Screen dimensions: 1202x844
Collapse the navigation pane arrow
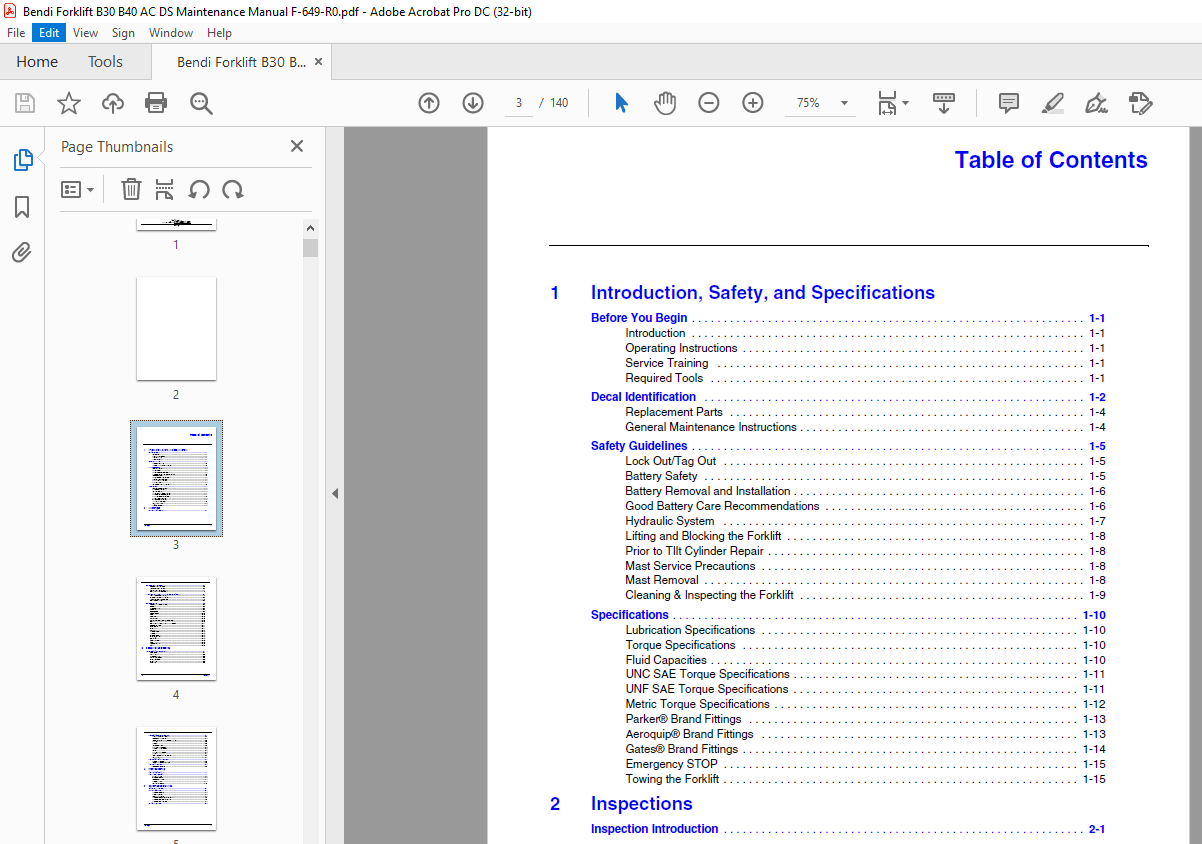[x=335, y=493]
